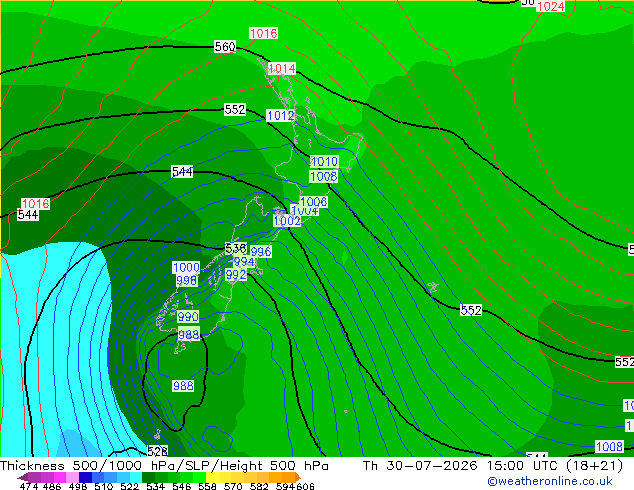
Task: Click the purple arrow start of legend
Action: coord(23,477)
